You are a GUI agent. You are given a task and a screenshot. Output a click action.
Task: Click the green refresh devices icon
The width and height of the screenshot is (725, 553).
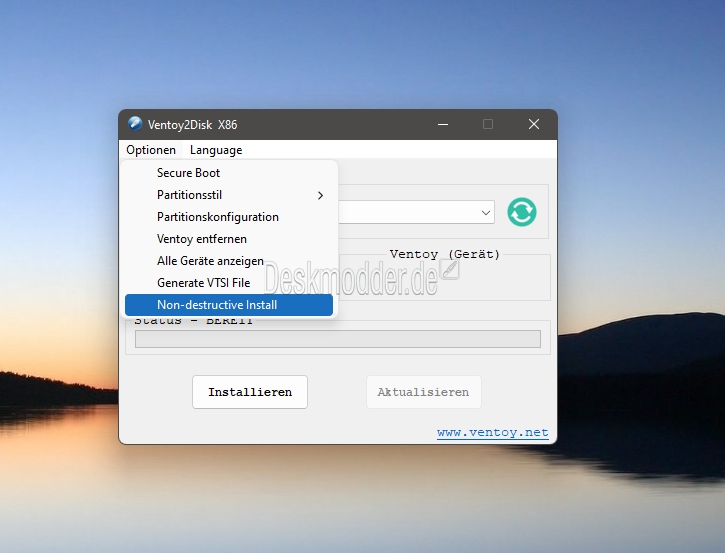521,212
